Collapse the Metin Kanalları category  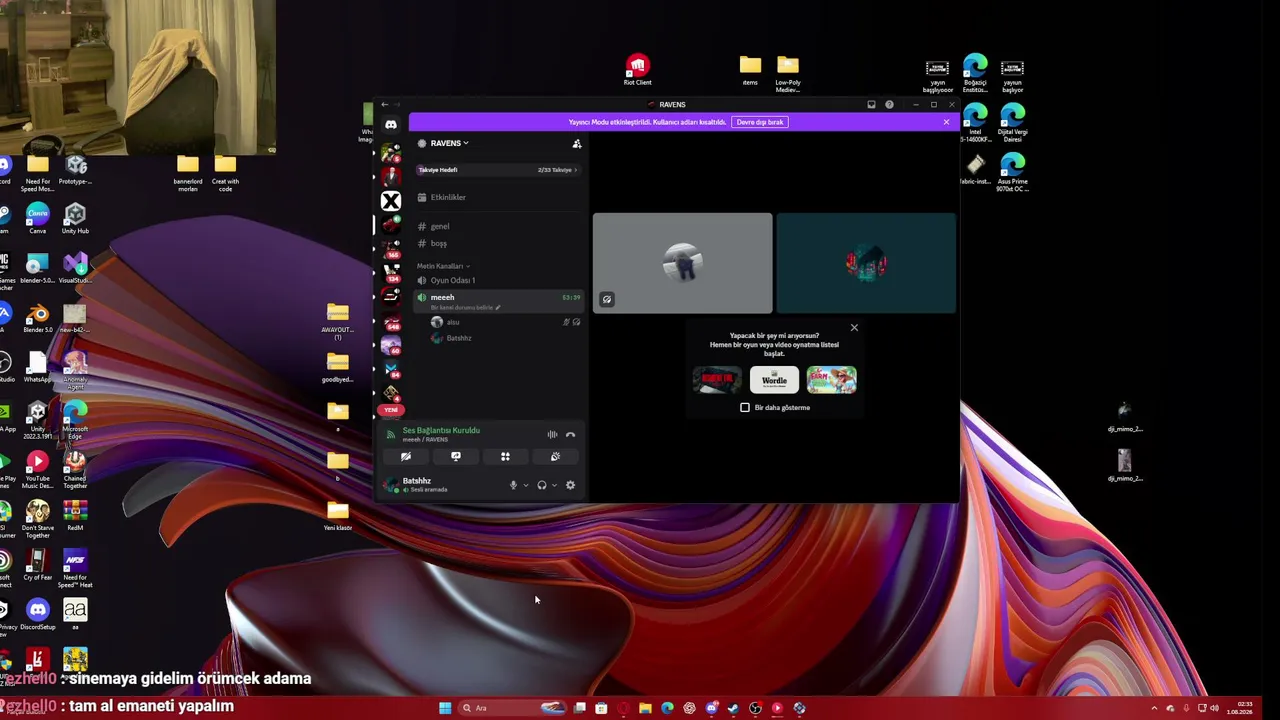(x=442, y=266)
